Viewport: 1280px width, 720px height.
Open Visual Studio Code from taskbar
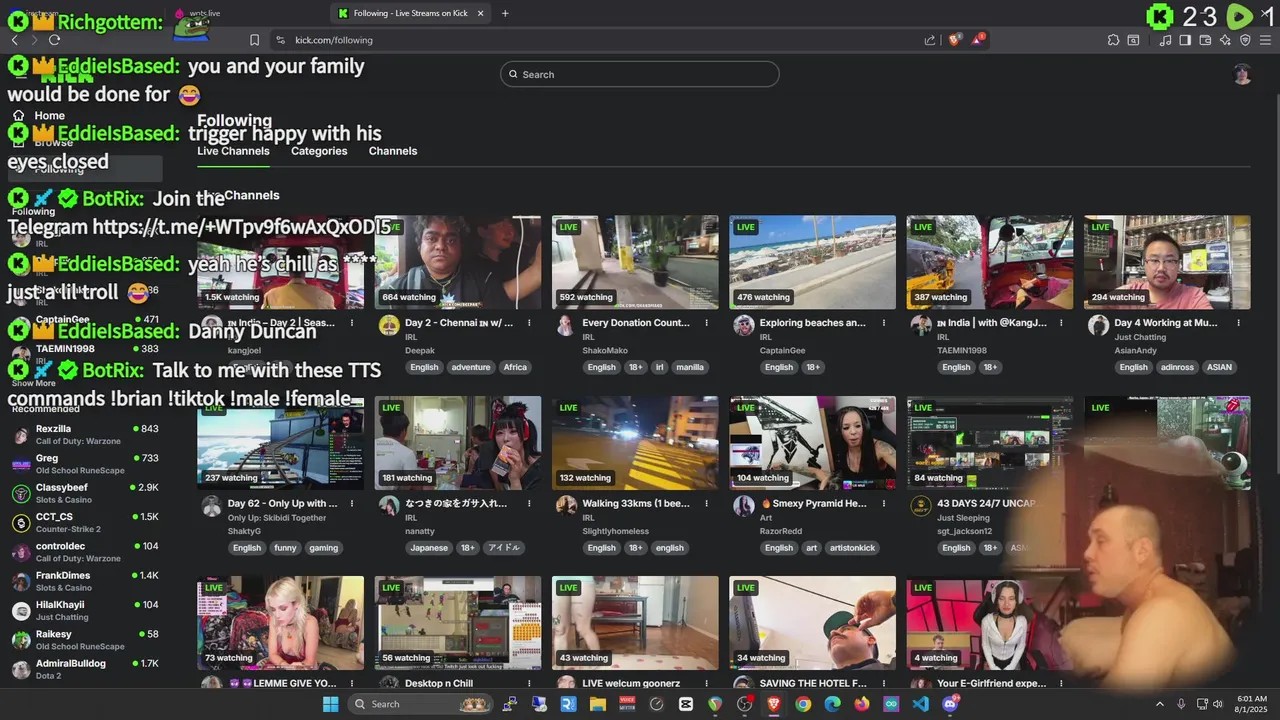[x=921, y=704]
